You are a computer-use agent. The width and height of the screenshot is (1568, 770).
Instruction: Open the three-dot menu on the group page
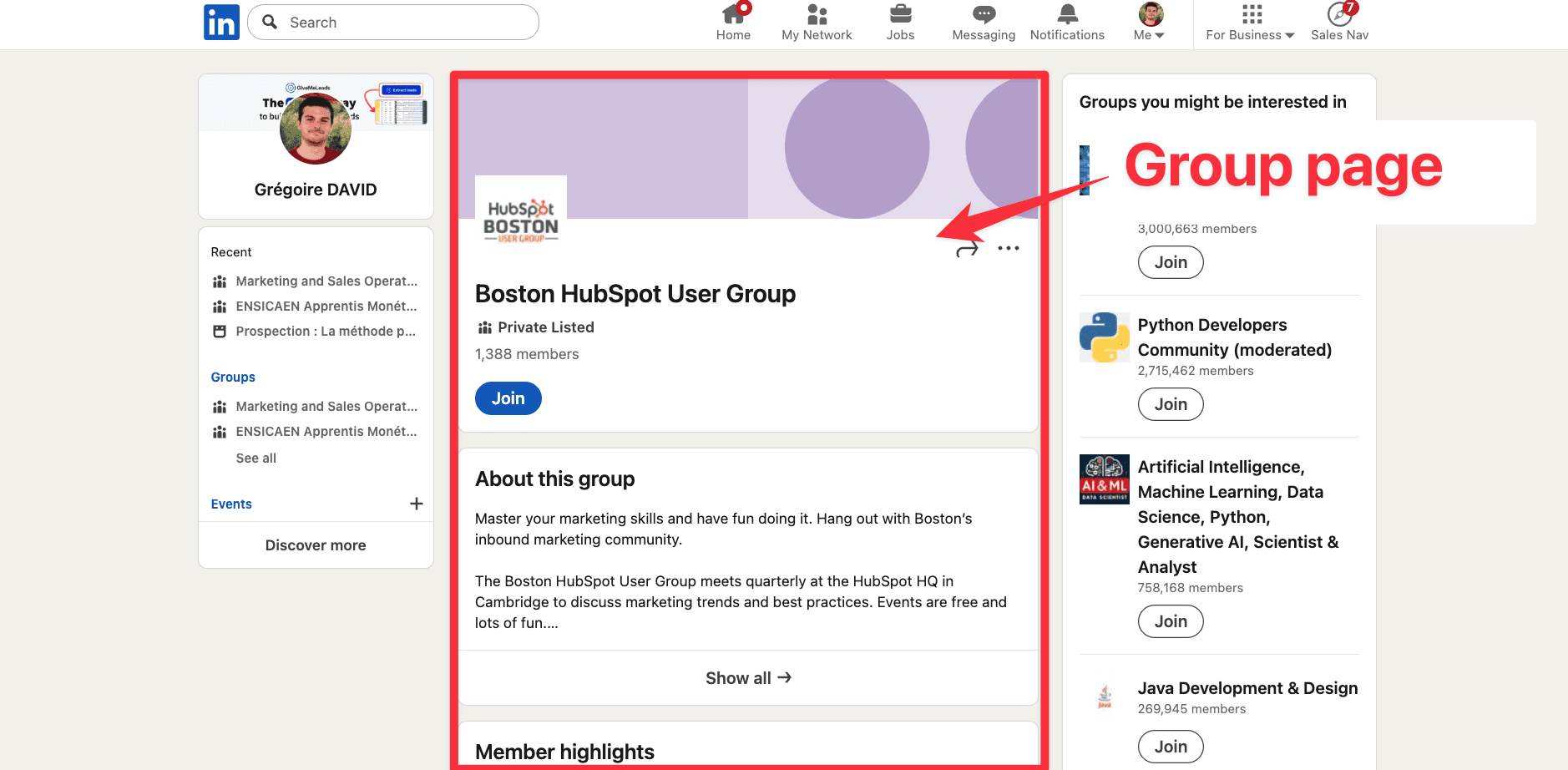pos(1008,247)
